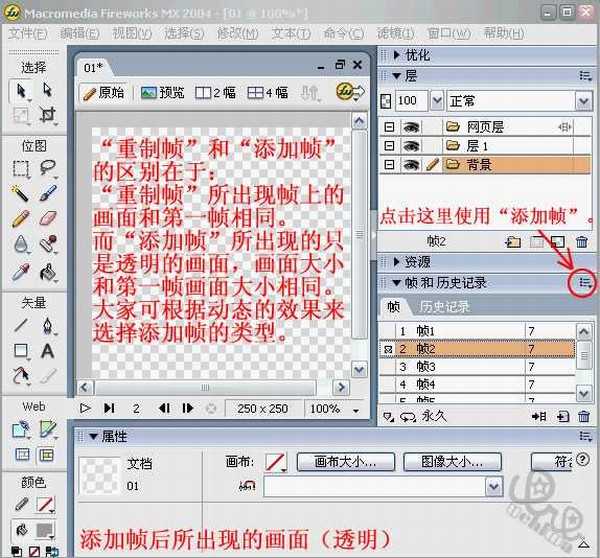Viewport: 600px width, 558px height.
Task: Select the Text tool
Action: (47, 351)
